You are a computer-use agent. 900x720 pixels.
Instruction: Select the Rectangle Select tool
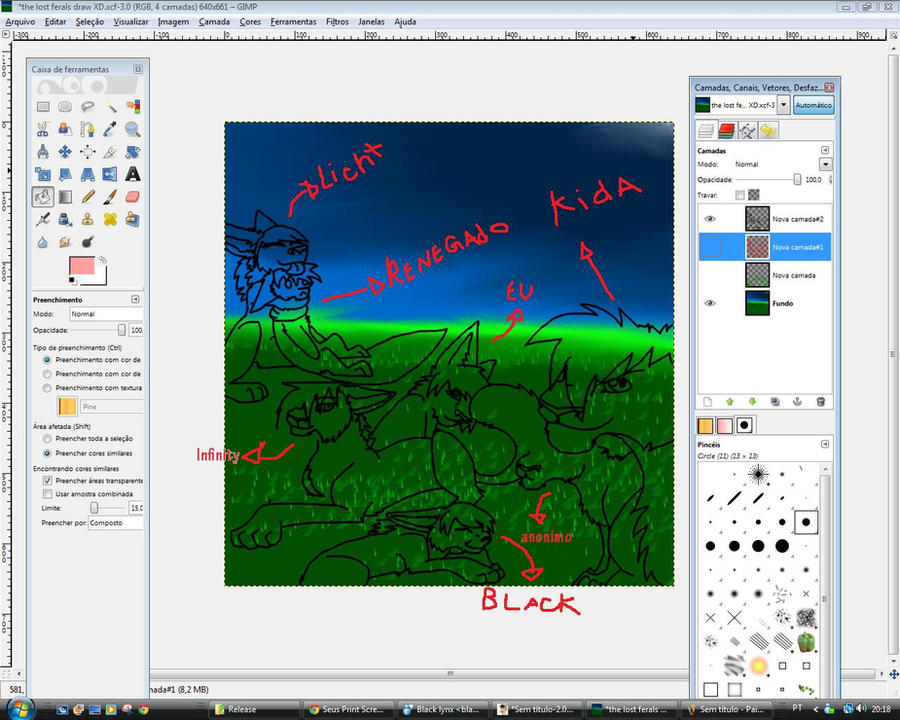(x=43, y=107)
